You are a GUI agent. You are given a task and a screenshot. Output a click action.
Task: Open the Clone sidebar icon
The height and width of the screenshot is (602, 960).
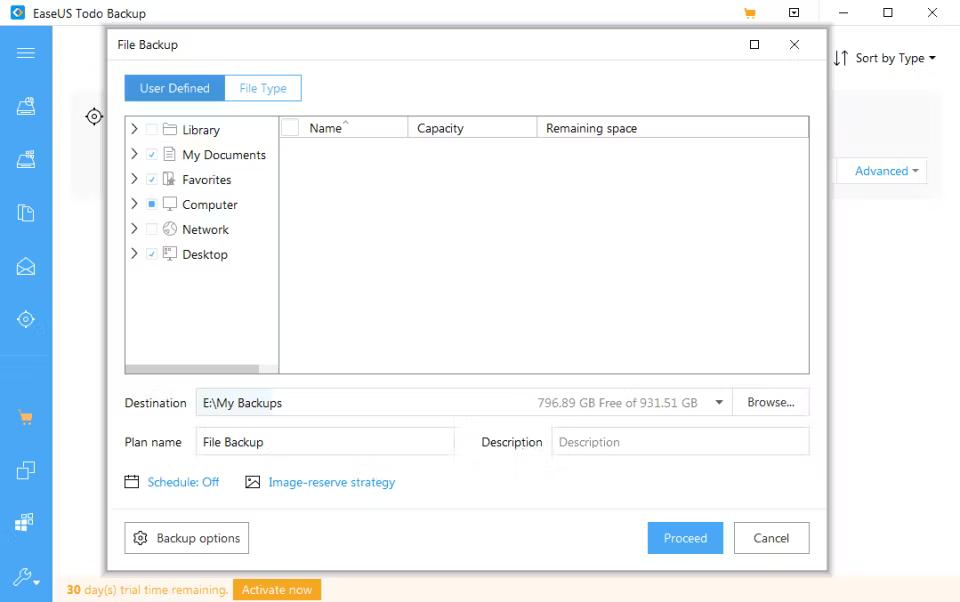click(26, 470)
